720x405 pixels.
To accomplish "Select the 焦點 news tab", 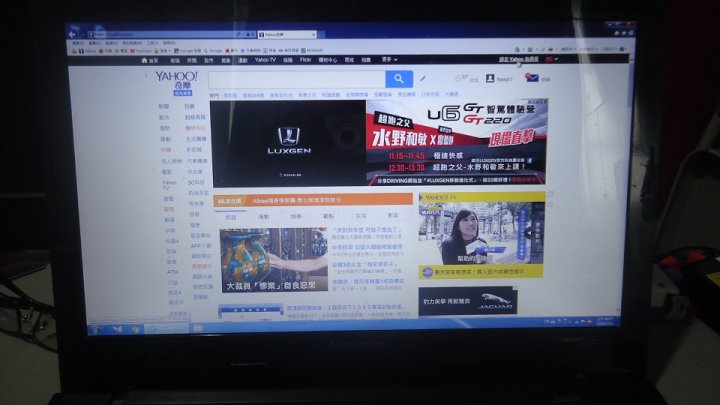I will click(231, 217).
